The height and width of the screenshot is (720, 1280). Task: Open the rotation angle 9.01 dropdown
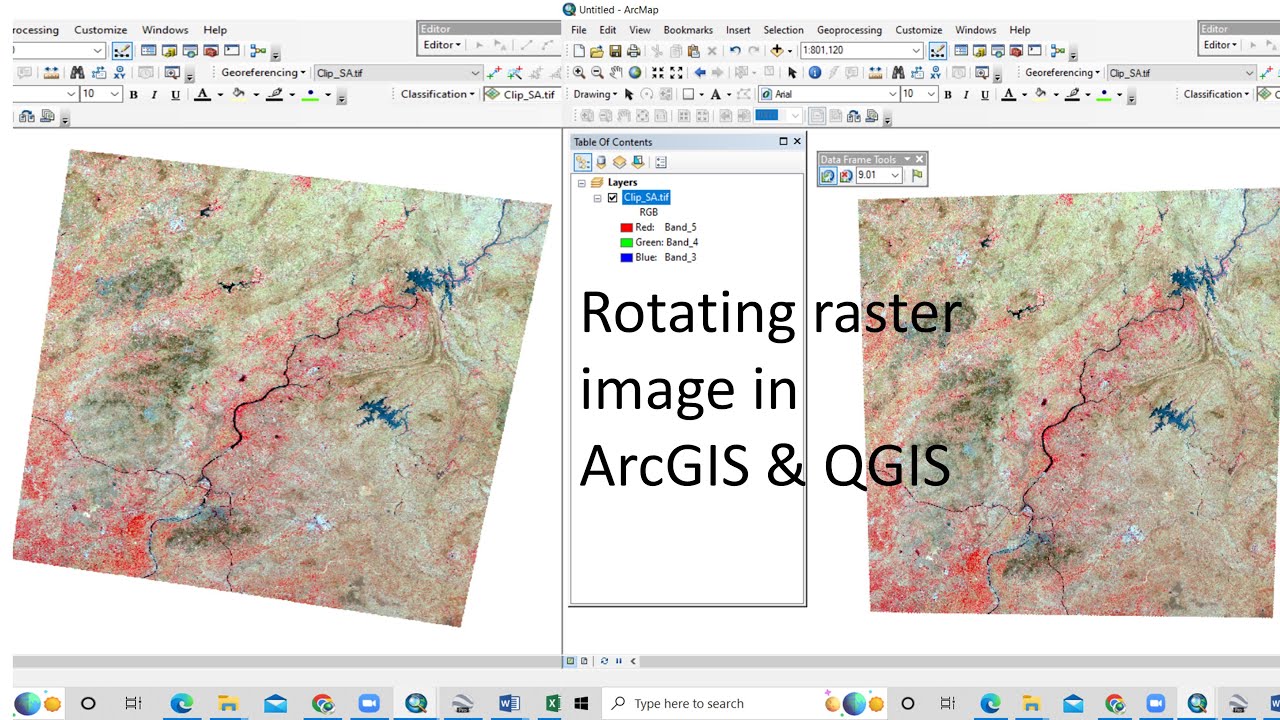[x=894, y=175]
